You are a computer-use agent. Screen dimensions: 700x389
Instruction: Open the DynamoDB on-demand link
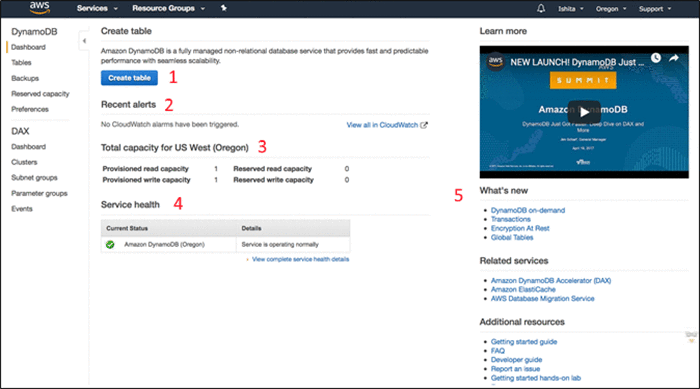[x=528, y=210]
